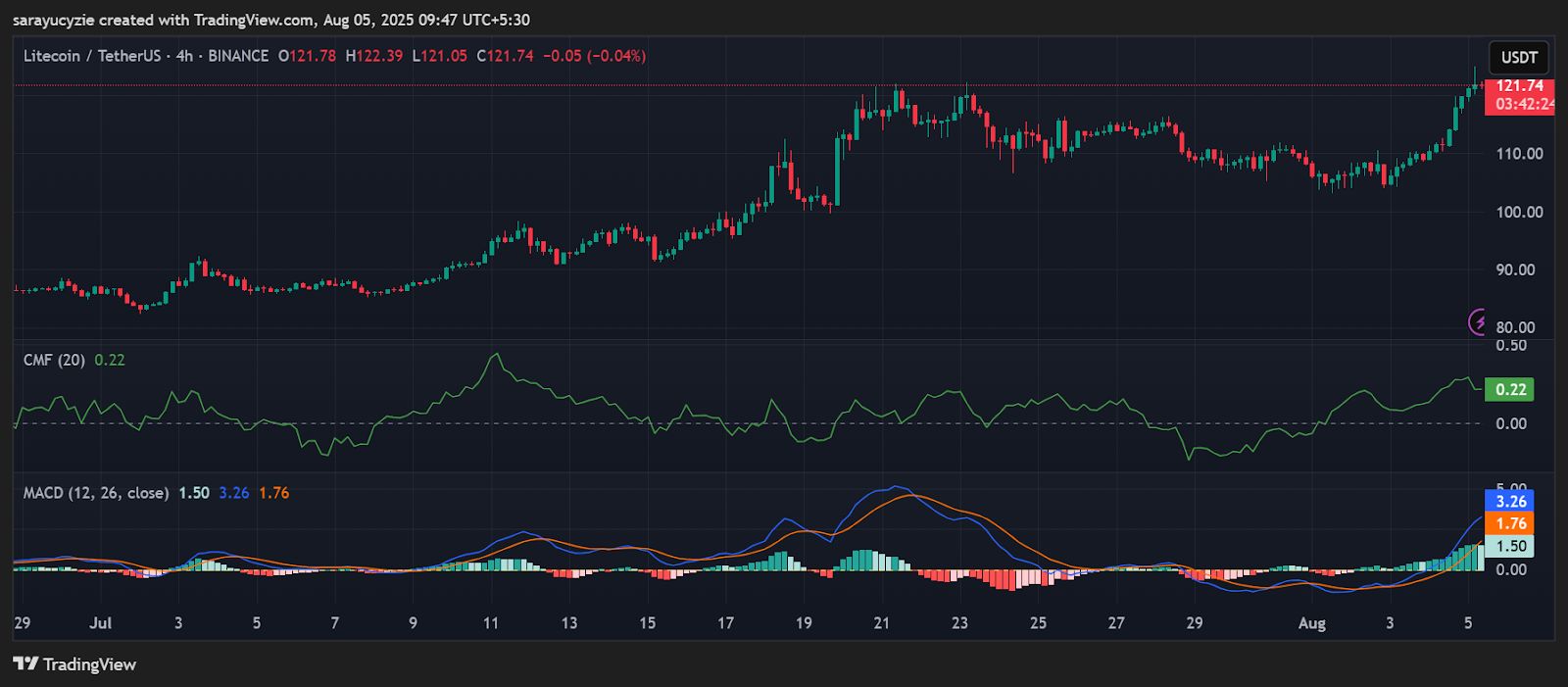
Task: Click the TradingView logo at bottom left
Action: (x=74, y=664)
